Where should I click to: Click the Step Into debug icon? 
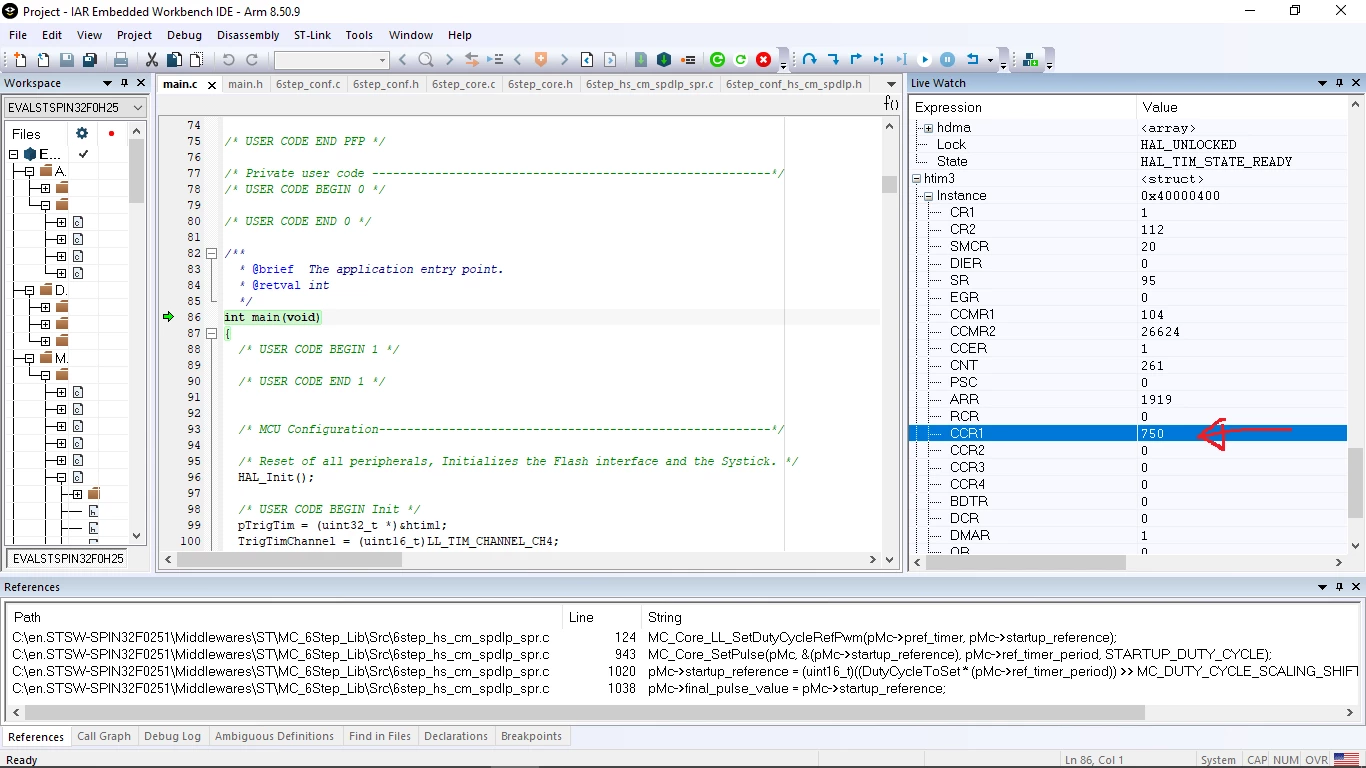833,60
